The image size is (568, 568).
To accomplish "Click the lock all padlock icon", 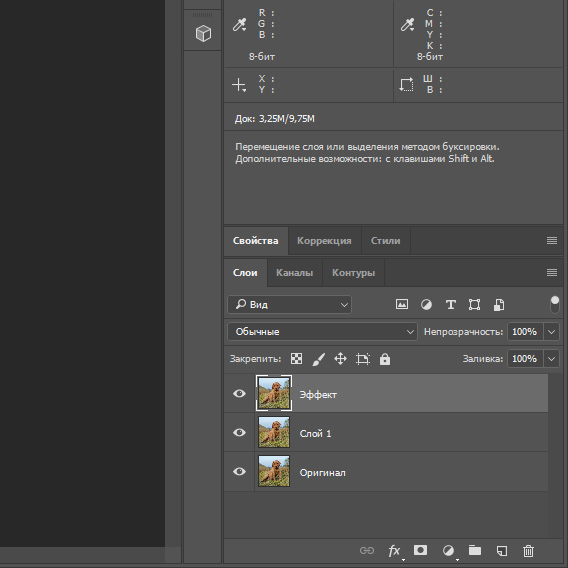I will tap(385, 359).
